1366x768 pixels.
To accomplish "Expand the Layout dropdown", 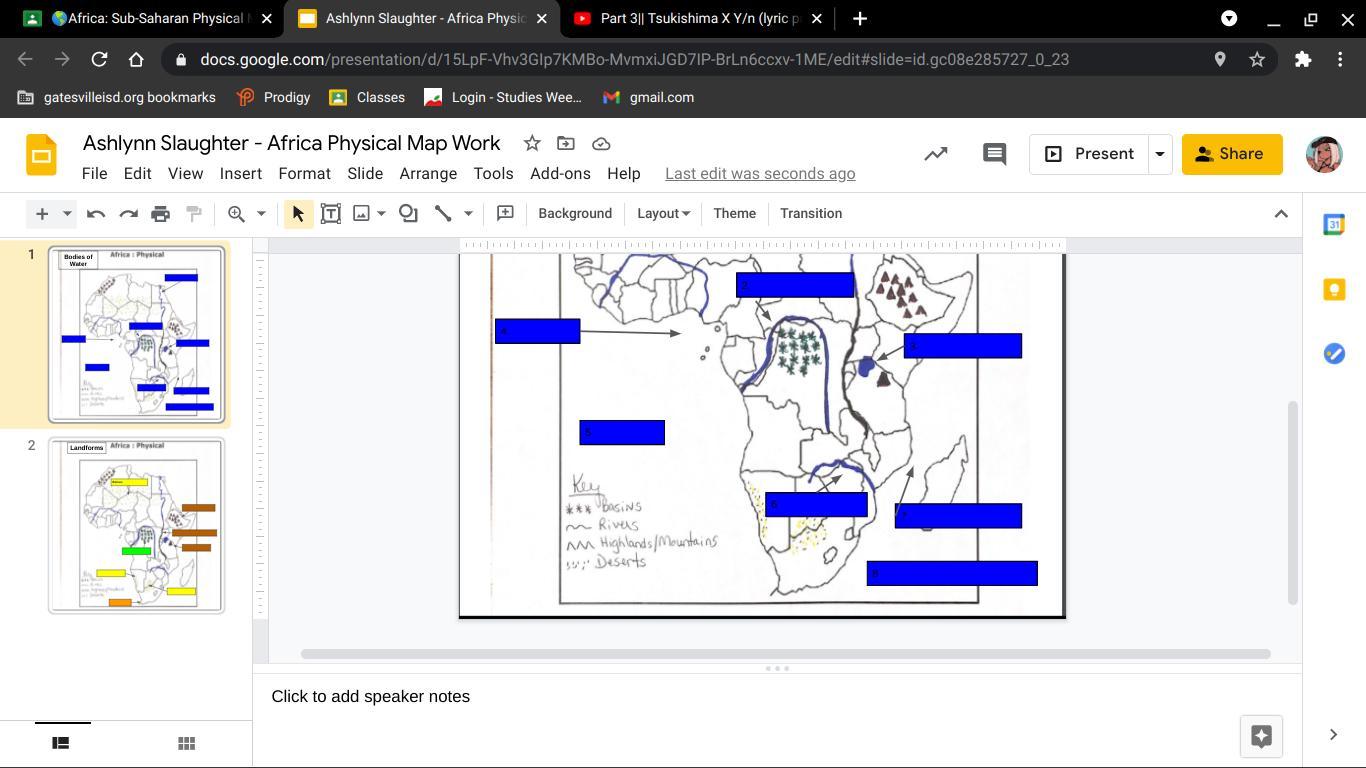I will click(x=663, y=213).
